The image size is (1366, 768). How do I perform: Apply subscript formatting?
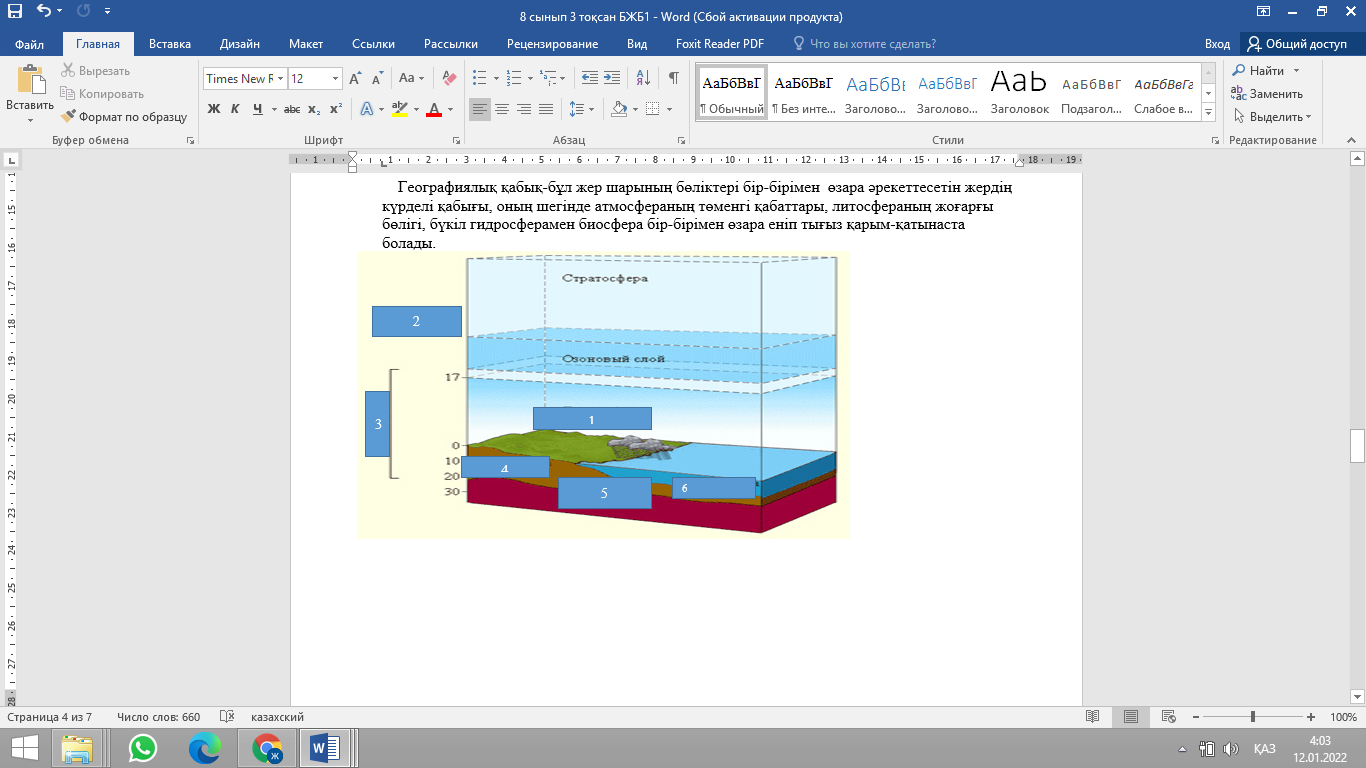314,109
